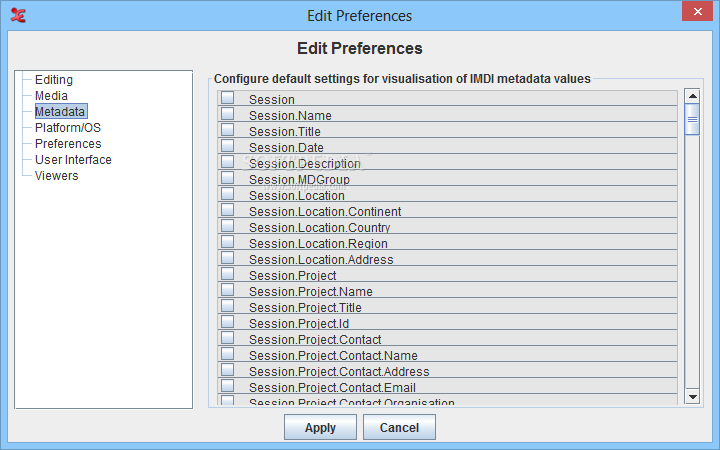Select the Metadata category

[x=60, y=112]
